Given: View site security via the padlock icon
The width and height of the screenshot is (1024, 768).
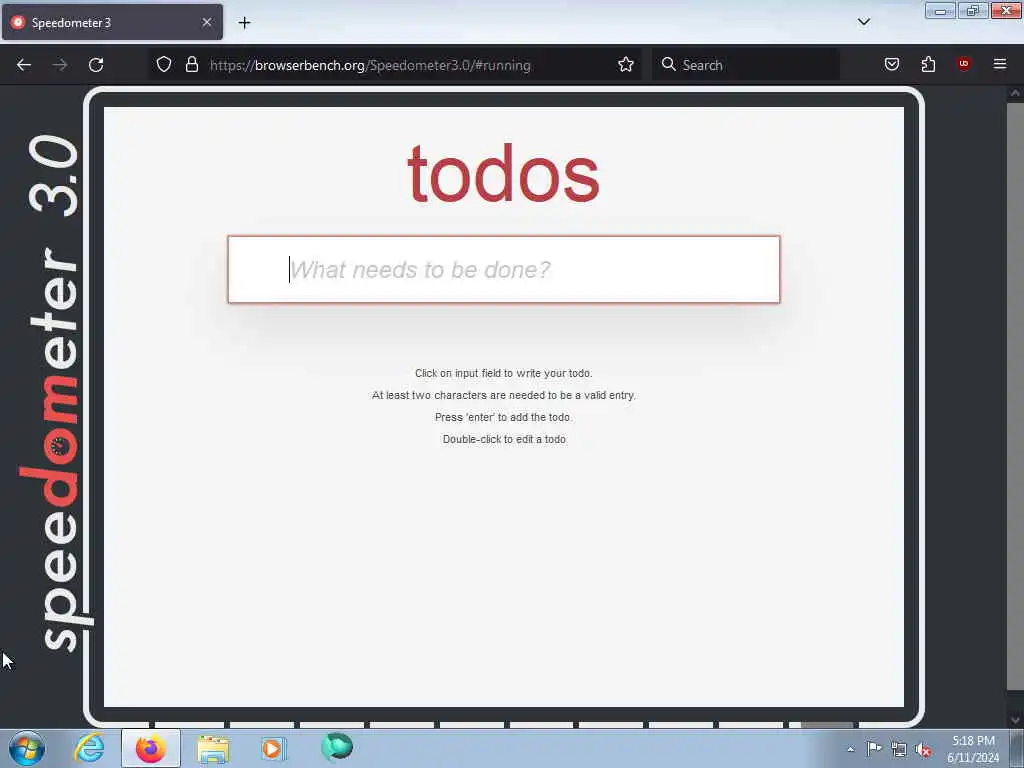Looking at the screenshot, I should pos(191,64).
